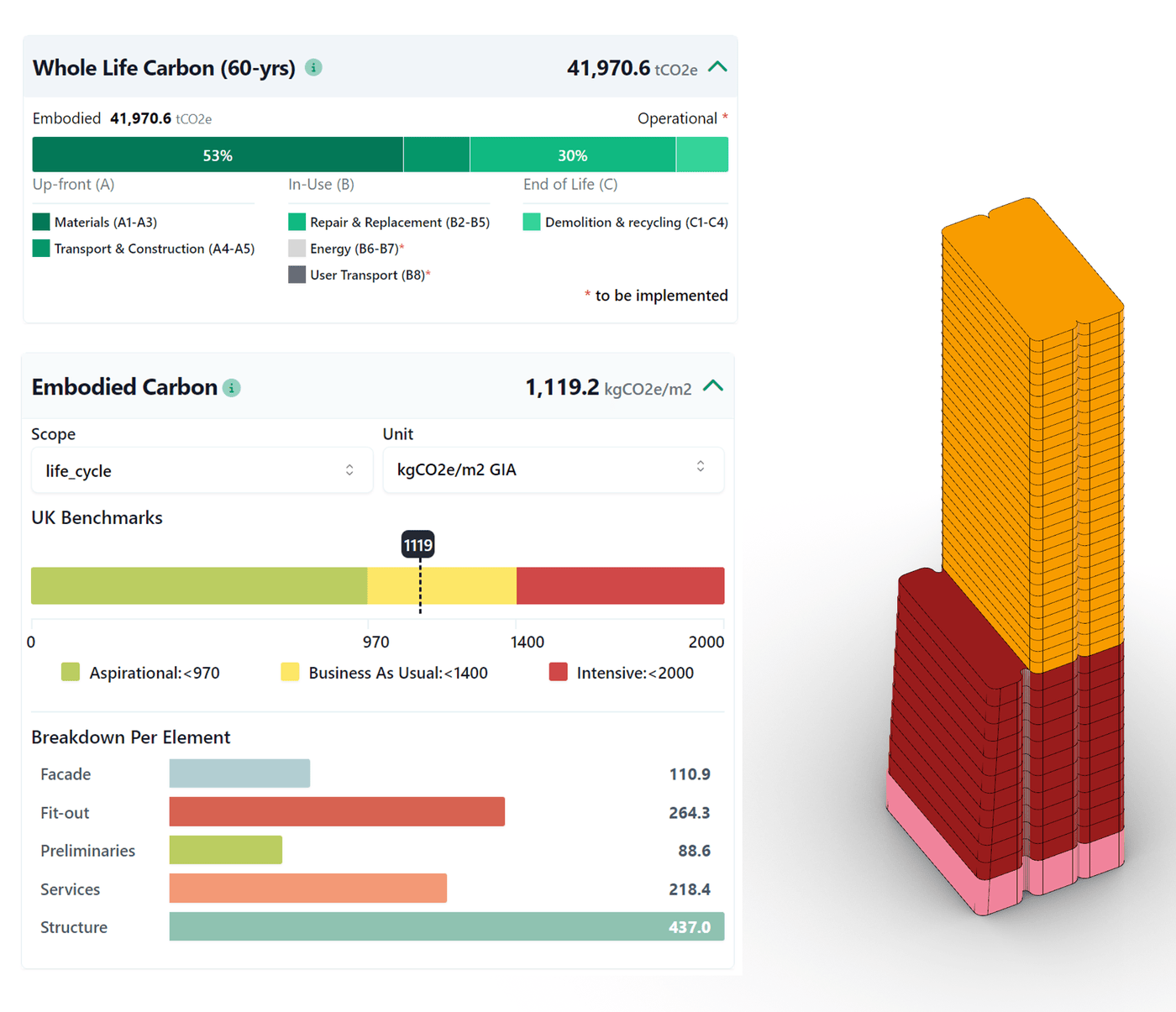Click the 53% dark green bar segment
This screenshot has height=1012, width=1176.
click(218, 155)
